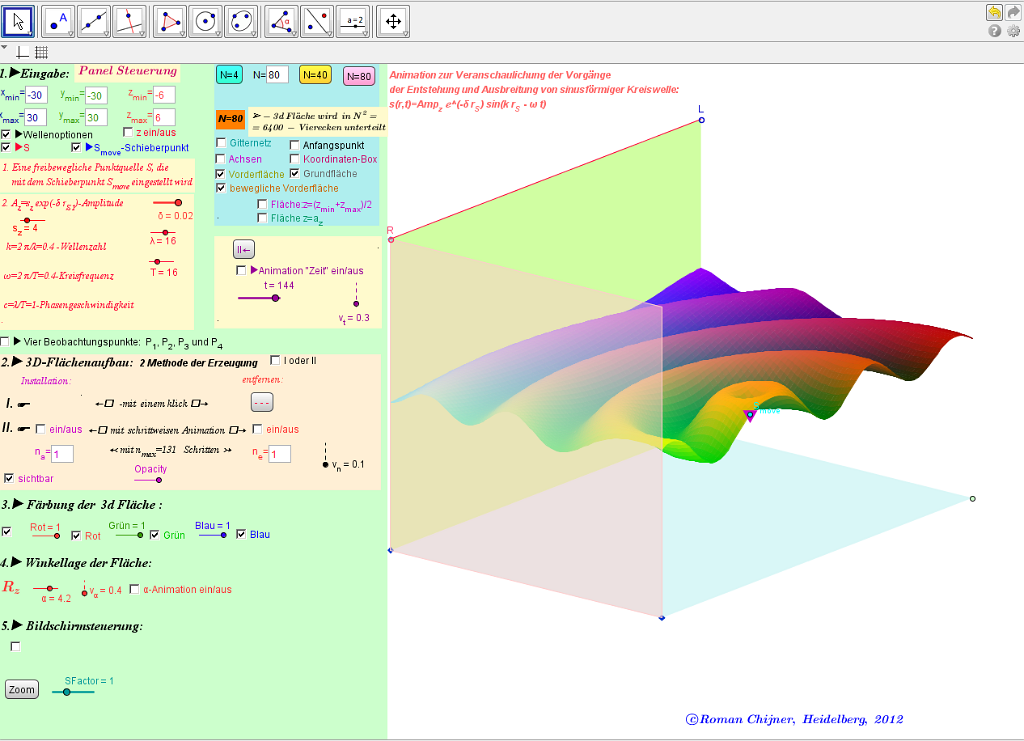This screenshot has height=741, width=1024.
Task: Enable the Gitternetz checkbox
Action: pos(221,144)
